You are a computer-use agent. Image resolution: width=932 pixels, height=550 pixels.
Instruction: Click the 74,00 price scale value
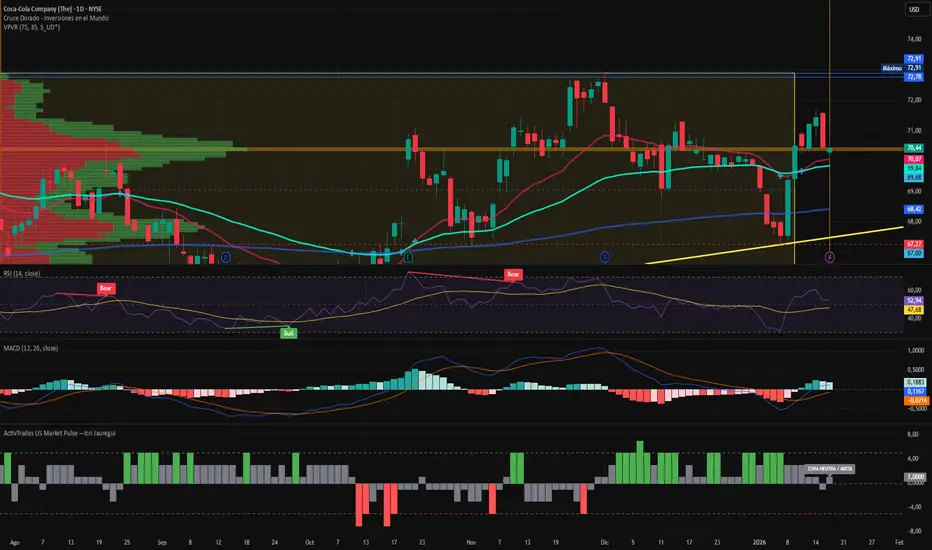click(x=914, y=39)
